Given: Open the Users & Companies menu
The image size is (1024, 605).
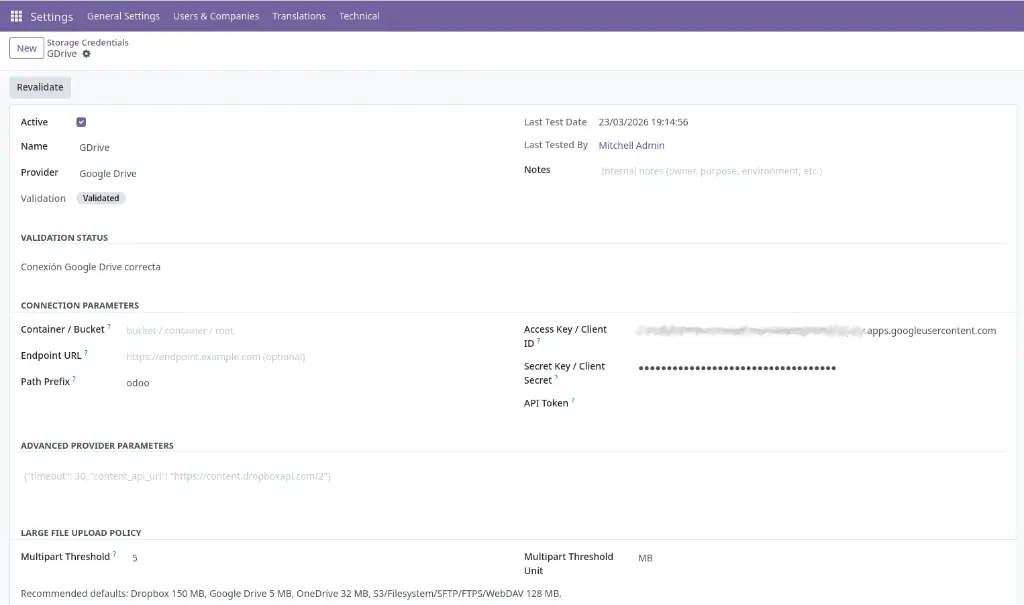Looking at the screenshot, I should pos(216,16).
